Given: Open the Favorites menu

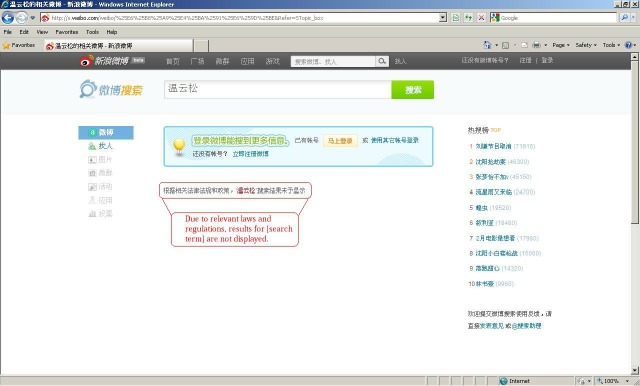Looking at the screenshot, I should coord(67,32).
